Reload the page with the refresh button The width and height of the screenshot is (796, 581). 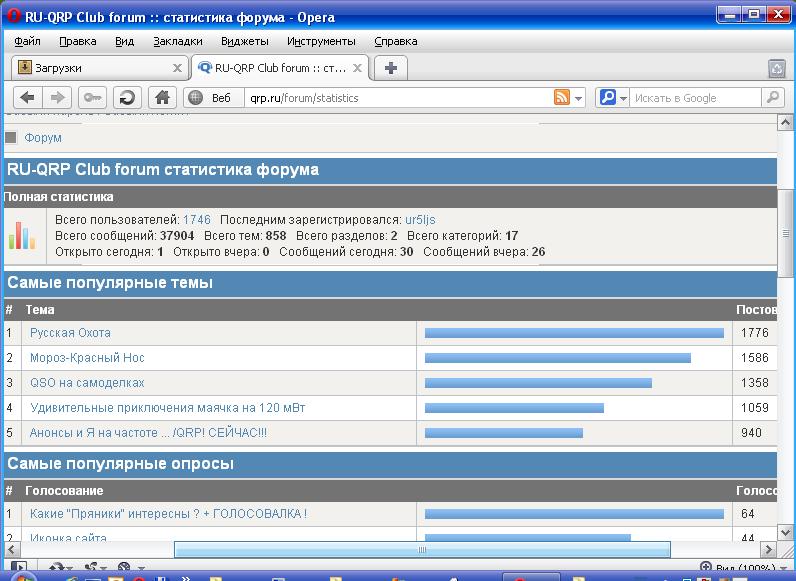coord(127,98)
